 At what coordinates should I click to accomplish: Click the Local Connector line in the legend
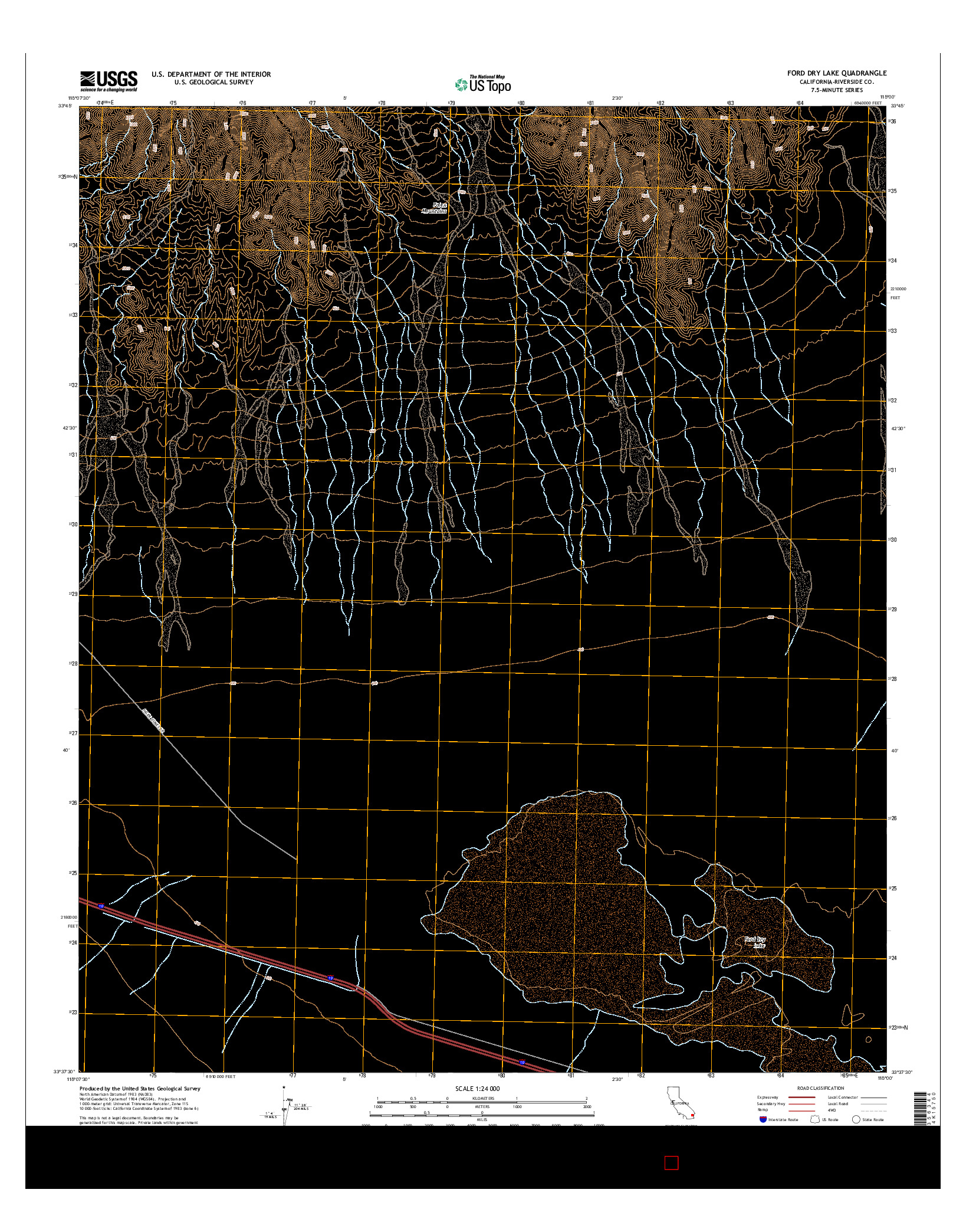coord(873,1097)
